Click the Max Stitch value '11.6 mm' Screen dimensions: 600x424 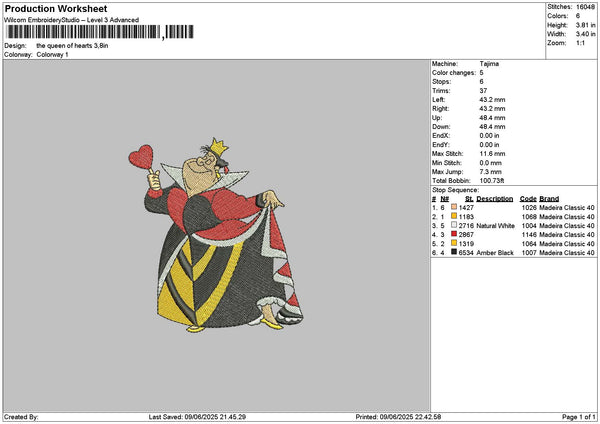492,154
